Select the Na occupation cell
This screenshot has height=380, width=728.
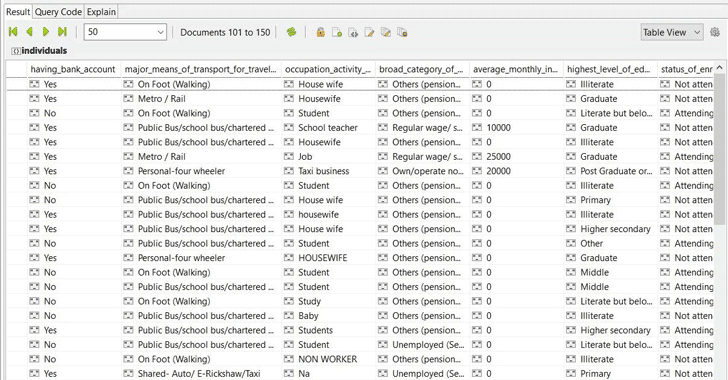pos(329,373)
